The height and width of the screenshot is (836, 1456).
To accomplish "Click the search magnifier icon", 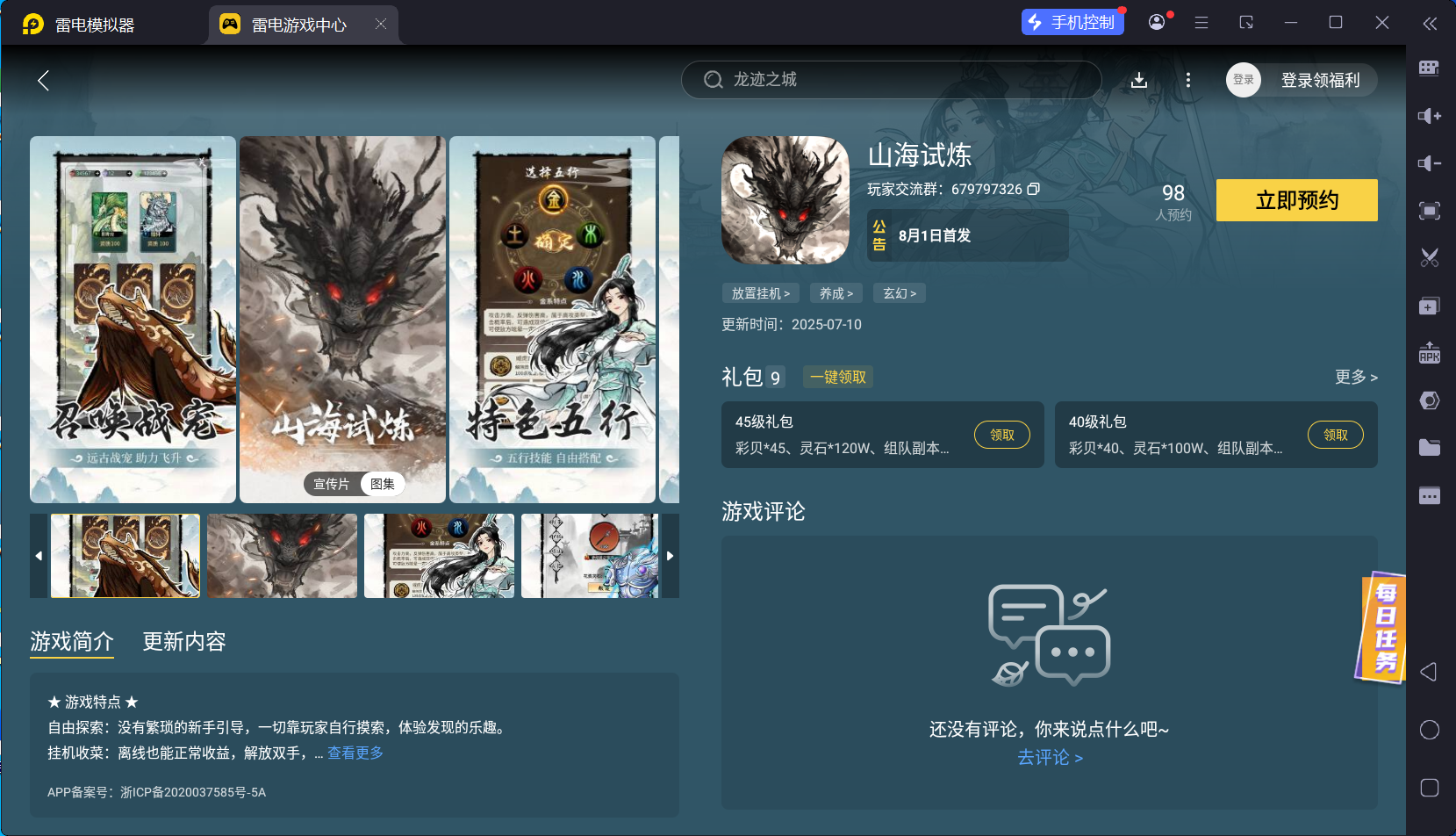I will coord(714,80).
